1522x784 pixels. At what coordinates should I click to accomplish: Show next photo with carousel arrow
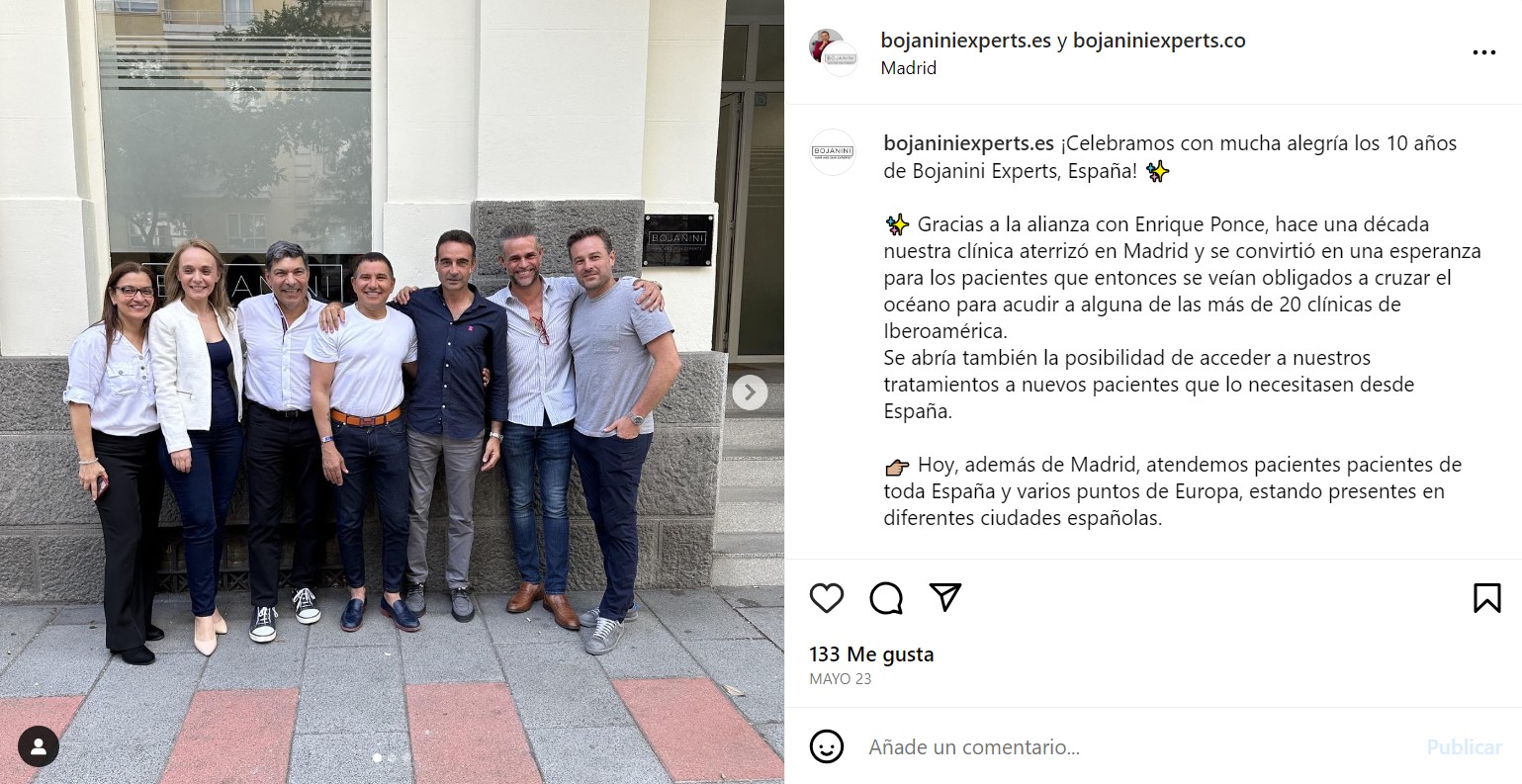pos(750,392)
